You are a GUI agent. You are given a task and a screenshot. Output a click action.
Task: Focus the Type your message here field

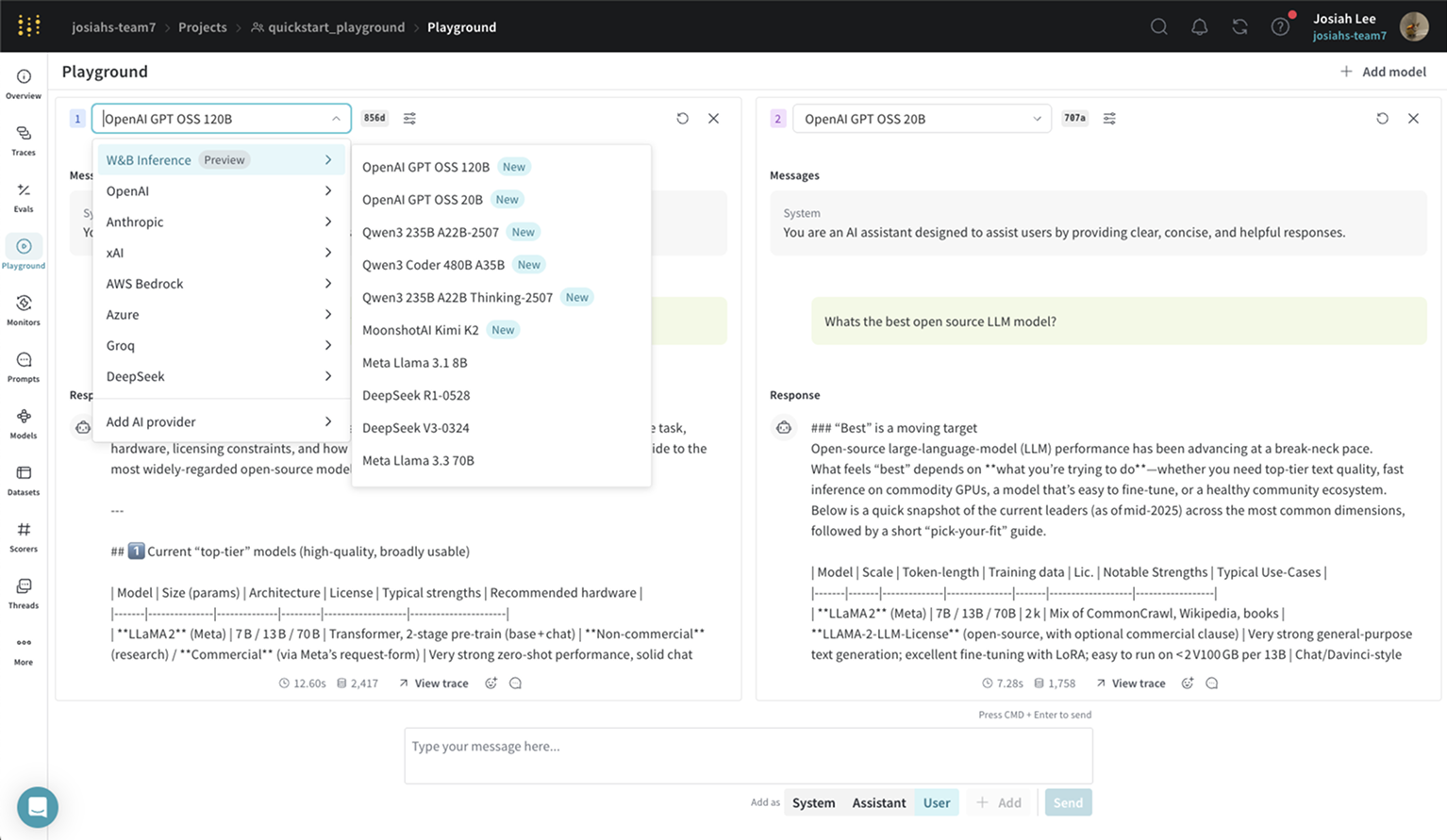[x=748, y=755]
